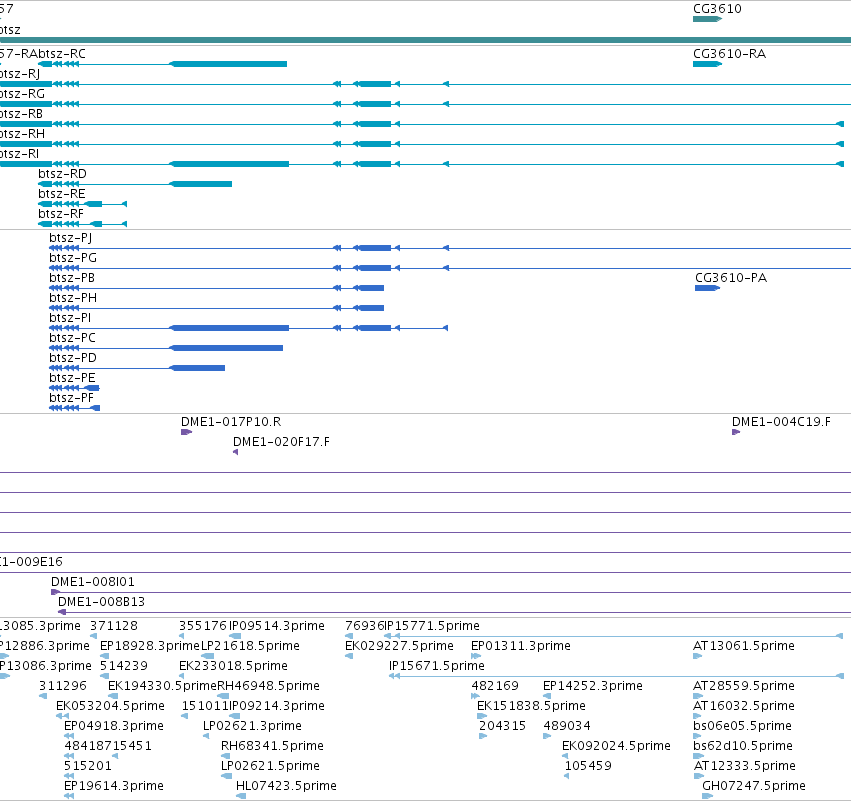Click the CG3610 gene label
The image size is (851, 801).
(x=717, y=9)
